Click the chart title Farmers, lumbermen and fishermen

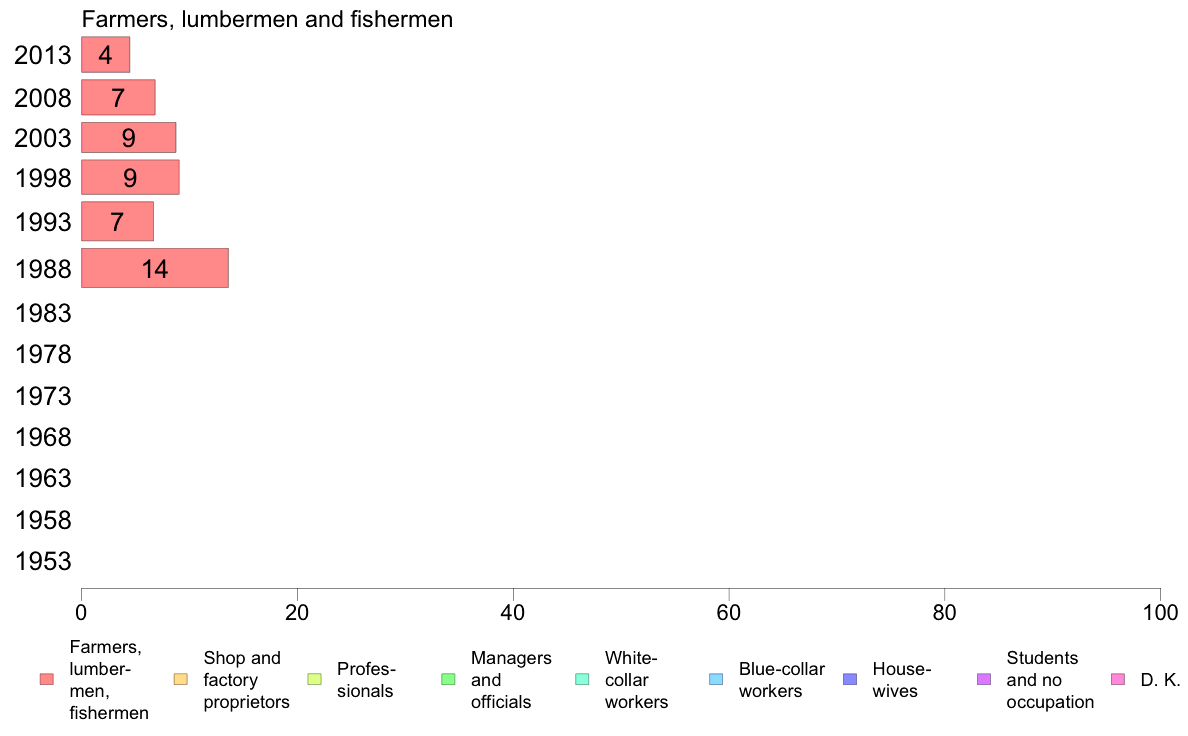[x=267, y=19]
